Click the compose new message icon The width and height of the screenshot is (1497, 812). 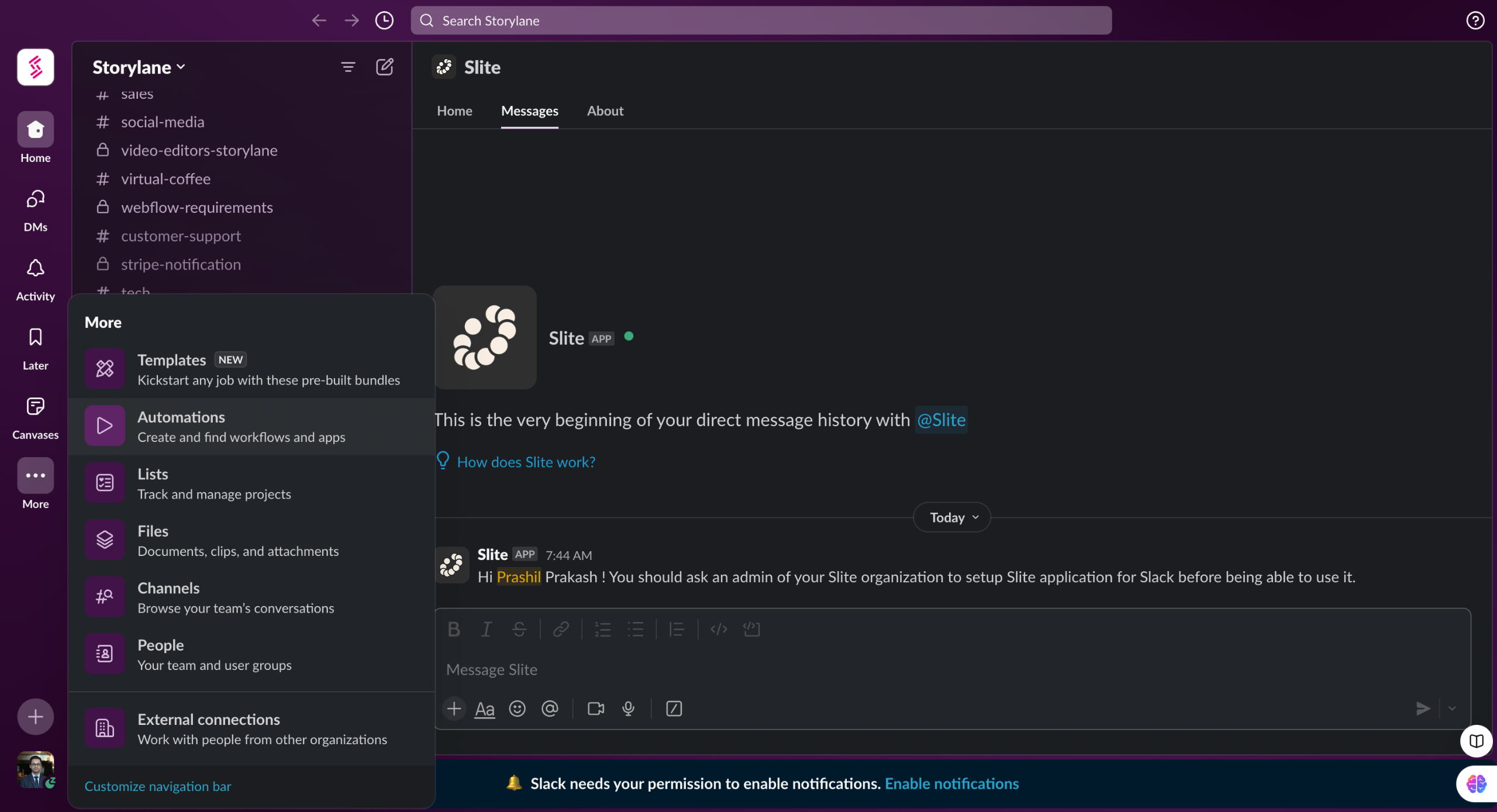click(384, 67)
